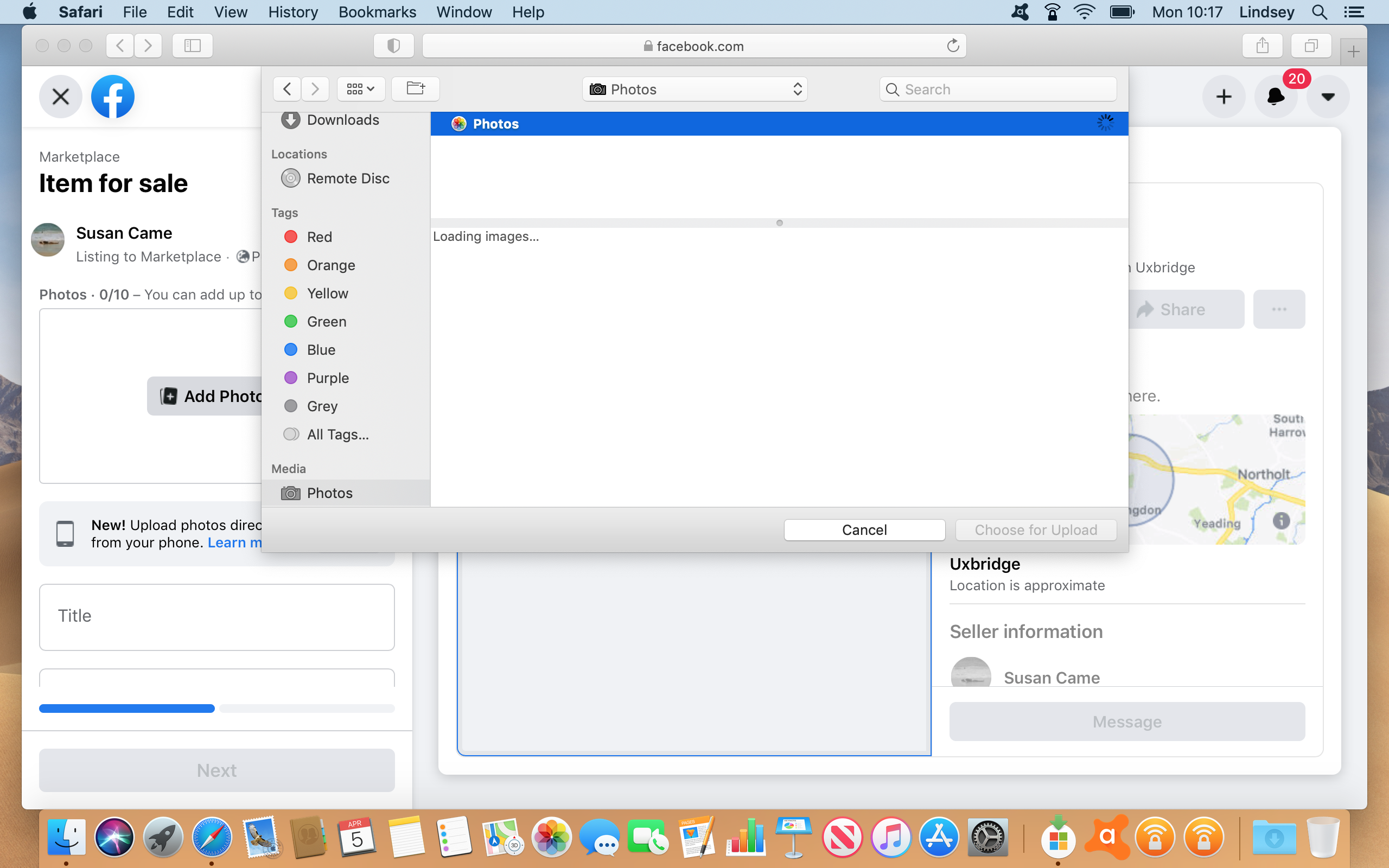
Task: Select the Green tag in sidebar
Action: point(326,322)
